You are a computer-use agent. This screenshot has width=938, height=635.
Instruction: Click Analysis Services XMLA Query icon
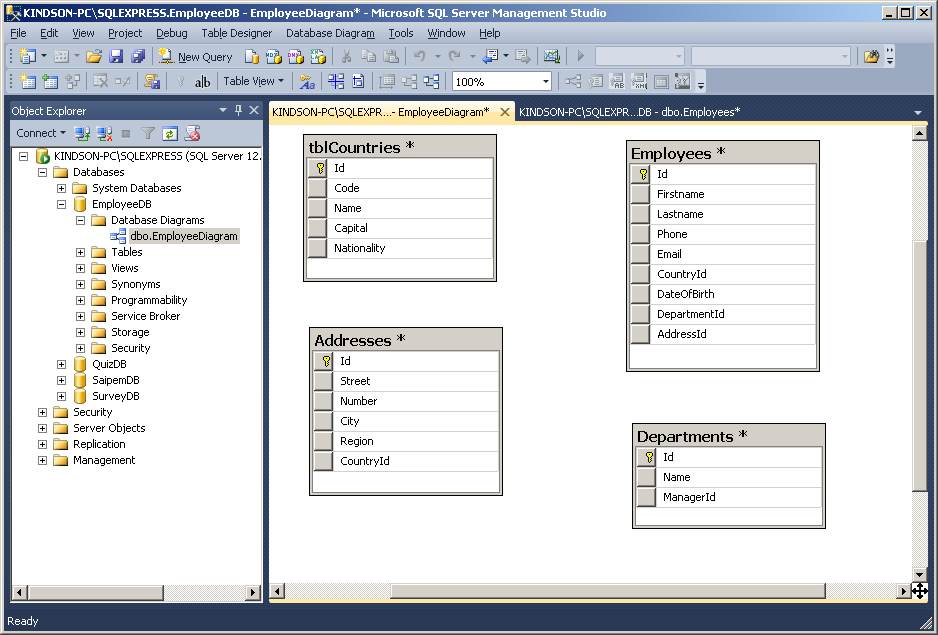[x=318, y=56]
